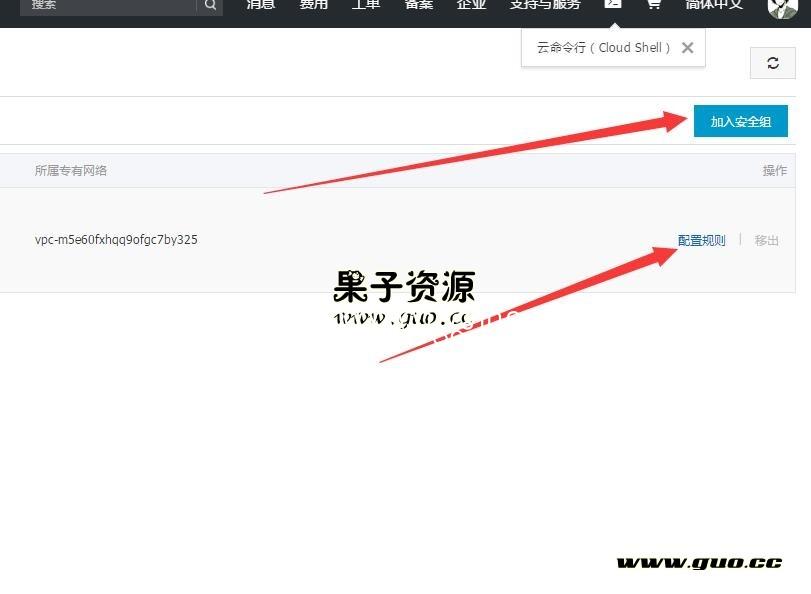This screenshot has width=811, height=594.
Task: Click the 操作 column header
Action: (774, 170)
